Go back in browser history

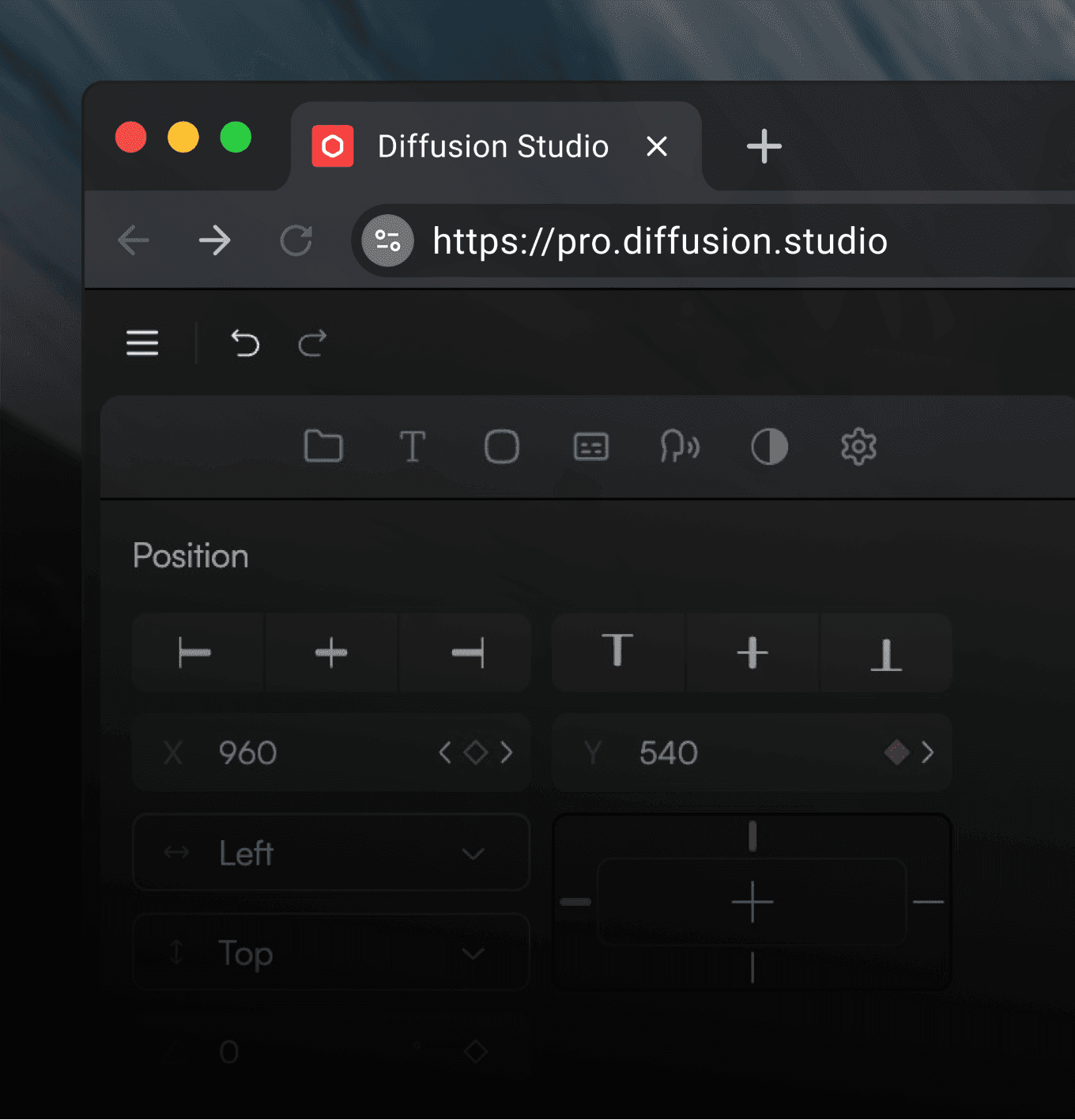(134, 240)
